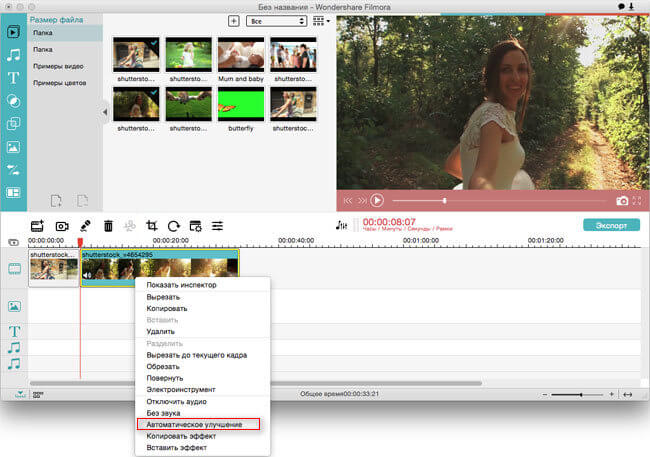Toggle the picture-in-picture track icon
Viewport: 650px width, 457px height.
click(x=14, y=306)
